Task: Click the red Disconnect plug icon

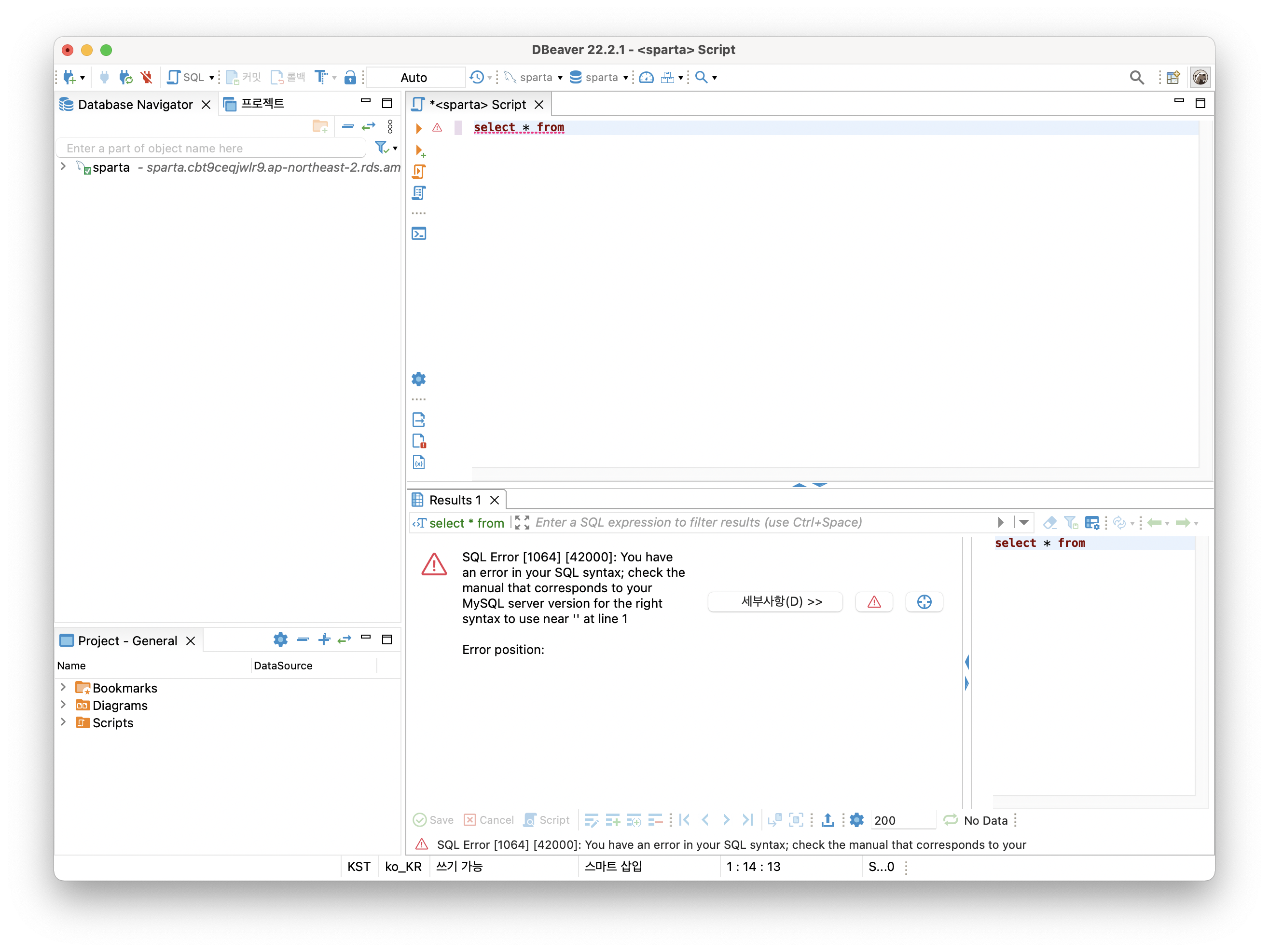Action: (147, 78)
